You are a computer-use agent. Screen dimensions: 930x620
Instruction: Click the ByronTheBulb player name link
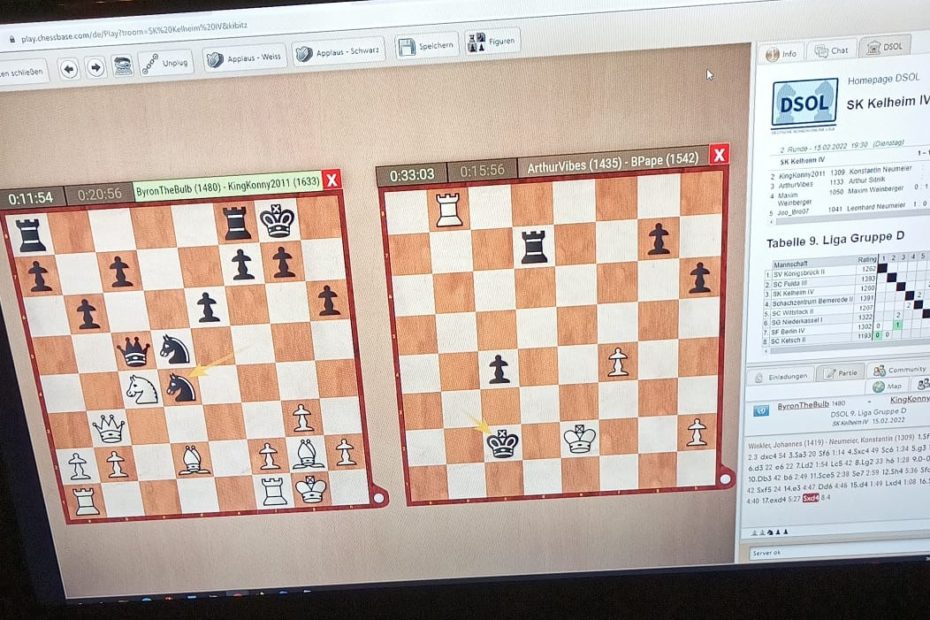click(800, 405)
